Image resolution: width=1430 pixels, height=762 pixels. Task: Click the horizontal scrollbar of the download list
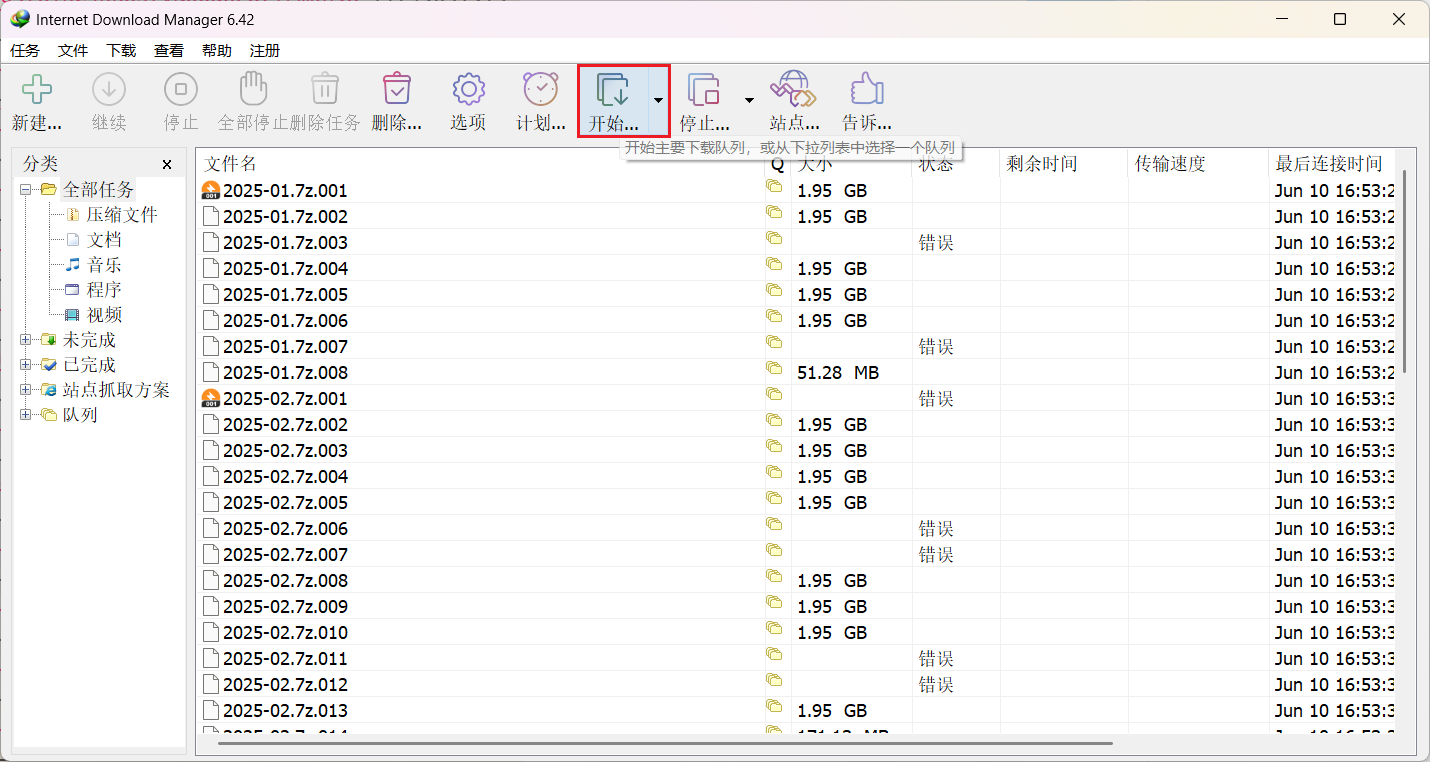click(x=665, y=743)
